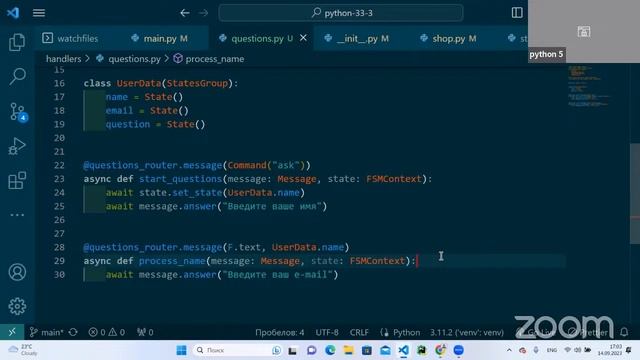Open Microsoft Edge from the taskbar
The width and height of the screenshot is (640, 360).
(330, 350)
